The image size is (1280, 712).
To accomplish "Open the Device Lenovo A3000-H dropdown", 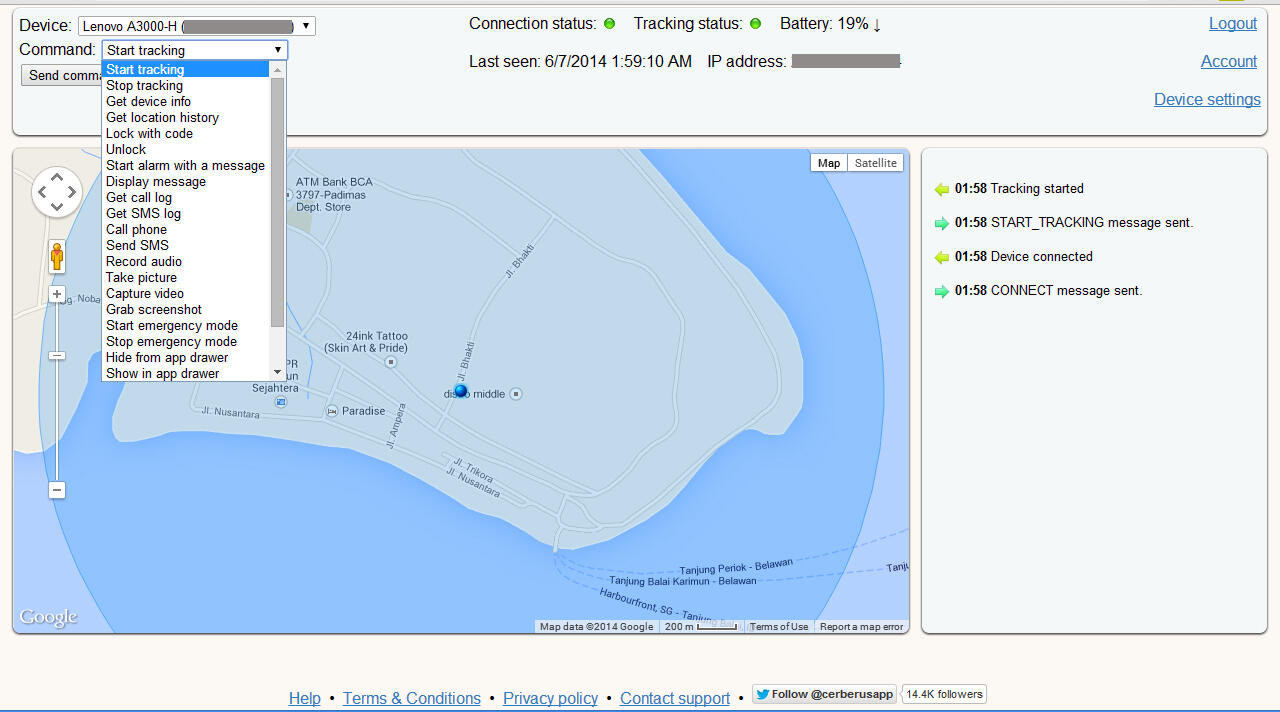I will [x=197, y=26].
